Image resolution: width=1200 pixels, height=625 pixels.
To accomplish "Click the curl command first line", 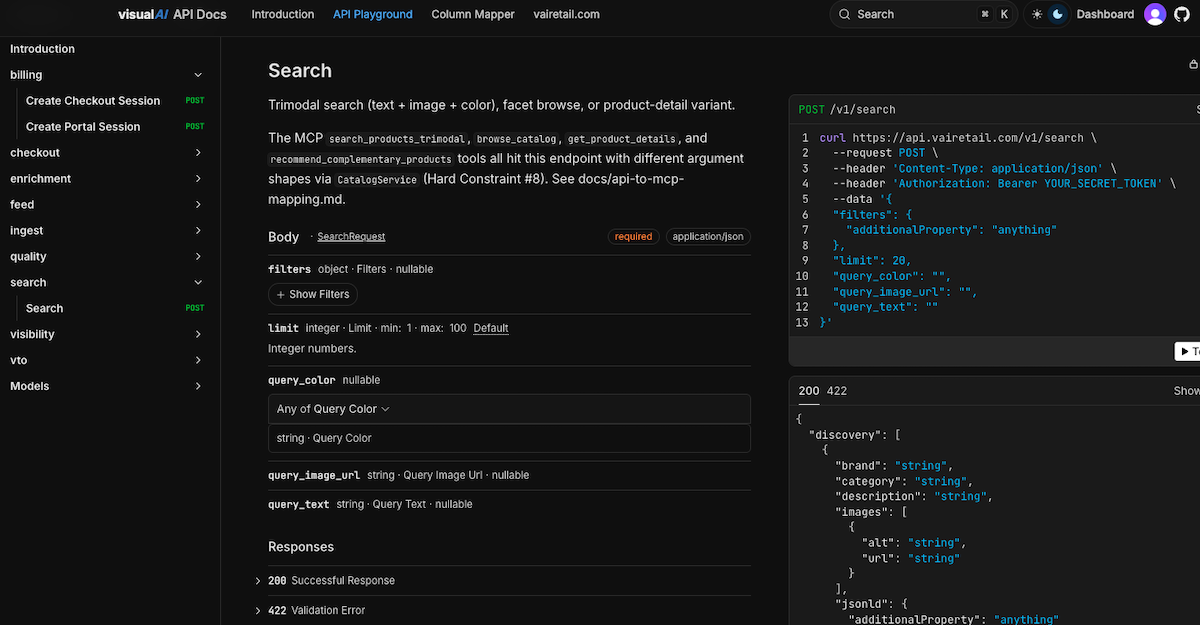I will [958, 138].
